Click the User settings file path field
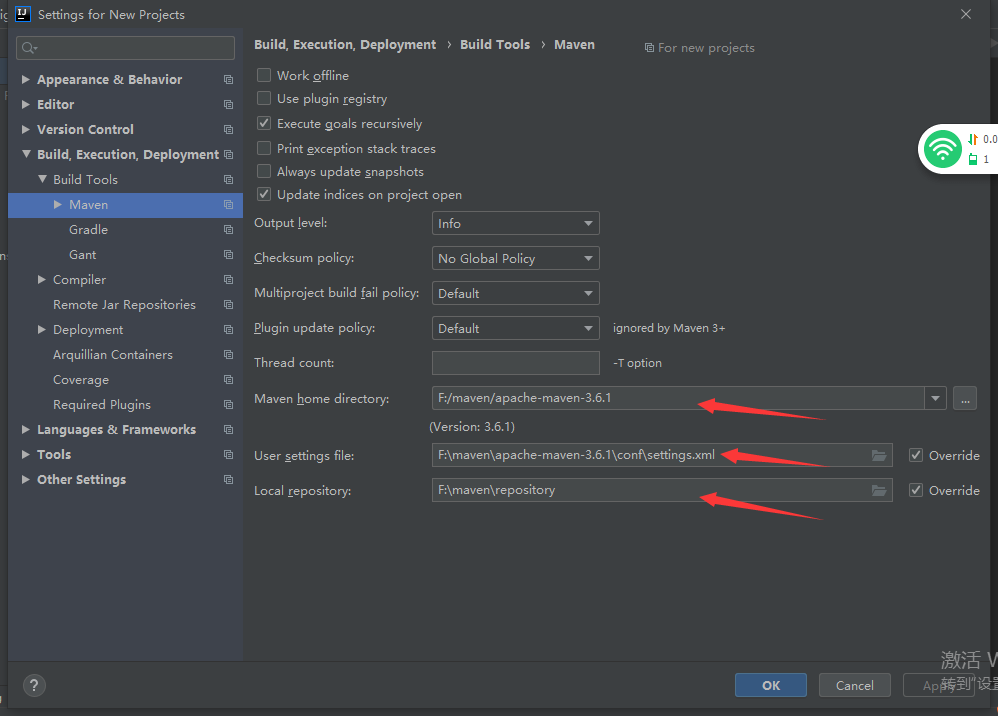This screenshot has height=716, width=998. click(662, 455)
